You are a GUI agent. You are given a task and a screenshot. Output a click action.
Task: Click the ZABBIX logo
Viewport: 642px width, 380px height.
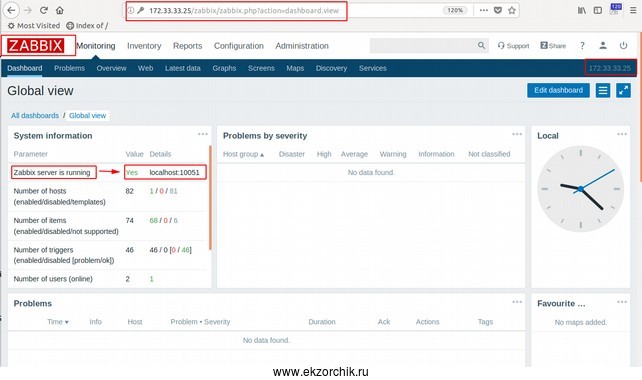pos(35,45)
